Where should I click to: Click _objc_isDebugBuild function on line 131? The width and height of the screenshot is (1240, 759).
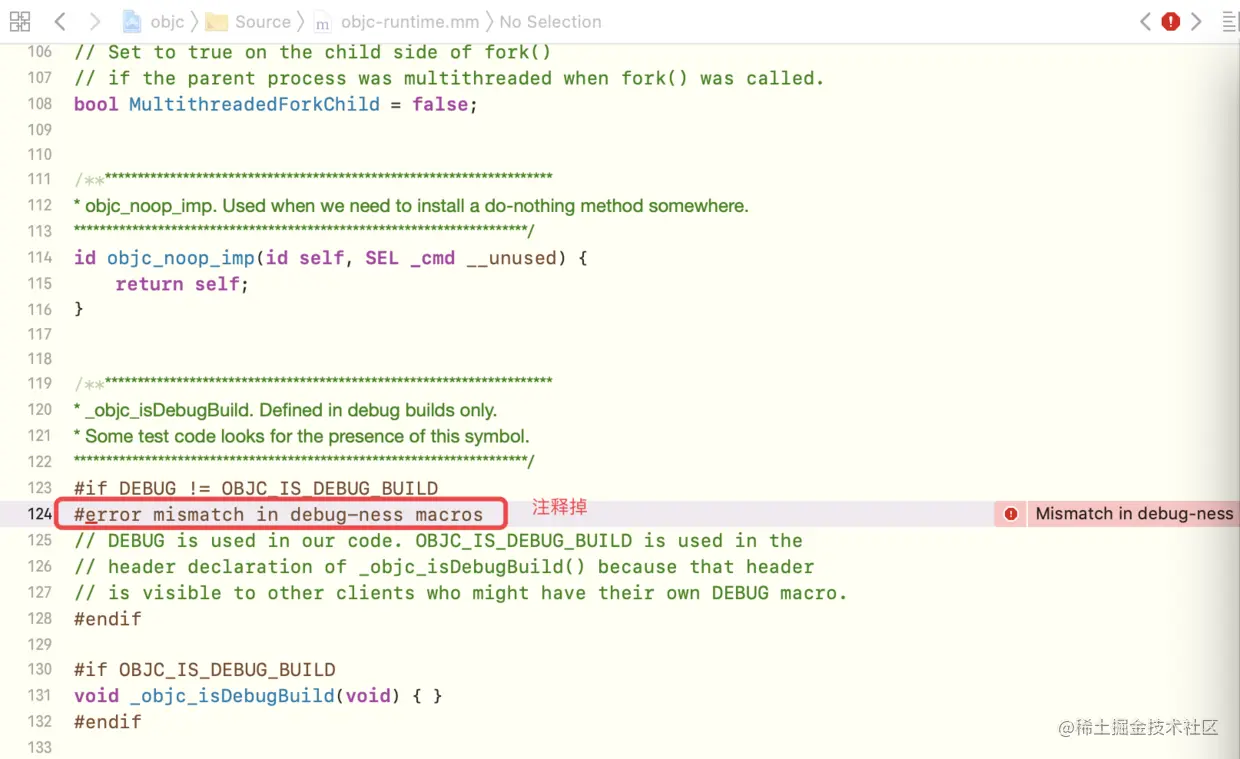coord(231,696)
